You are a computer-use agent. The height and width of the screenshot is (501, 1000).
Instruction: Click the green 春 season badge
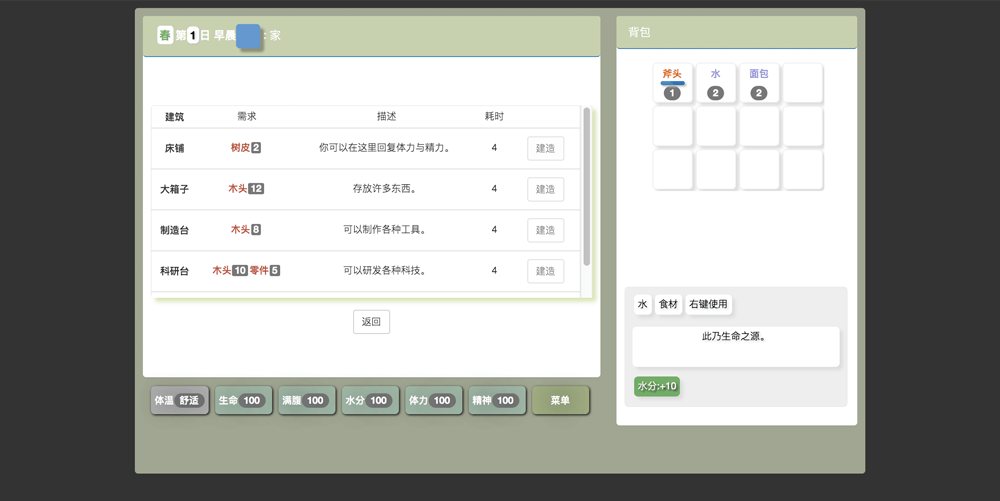pyautogui.click(x=165, y=35)
